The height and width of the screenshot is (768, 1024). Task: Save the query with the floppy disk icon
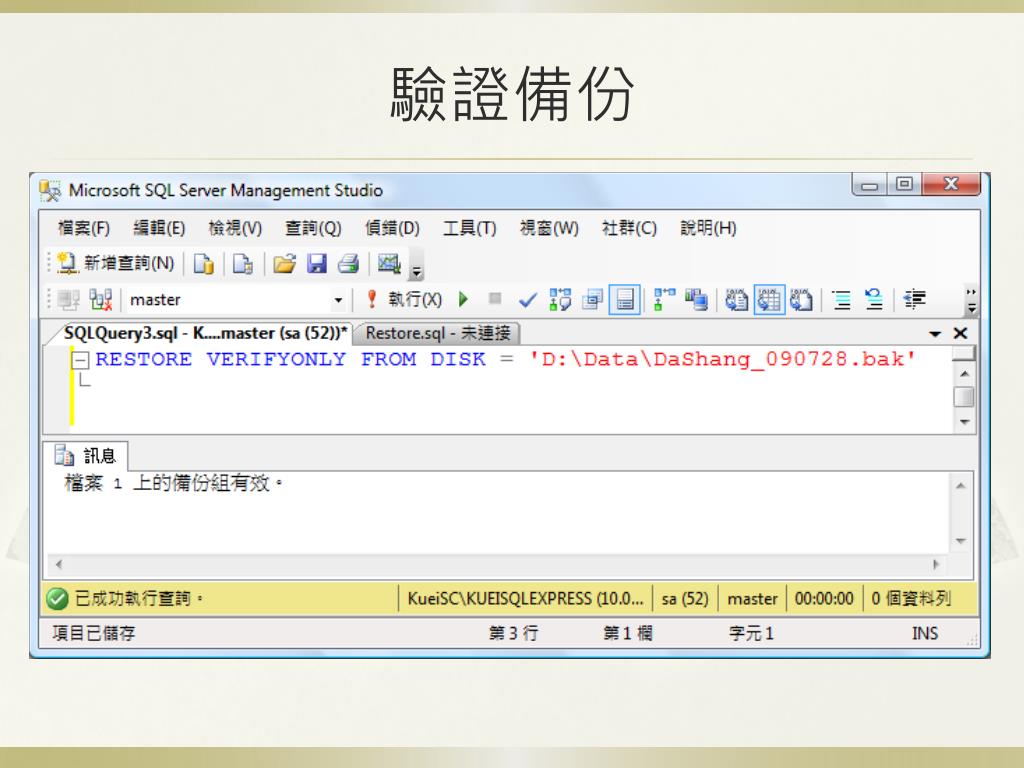tap(317, 264)
